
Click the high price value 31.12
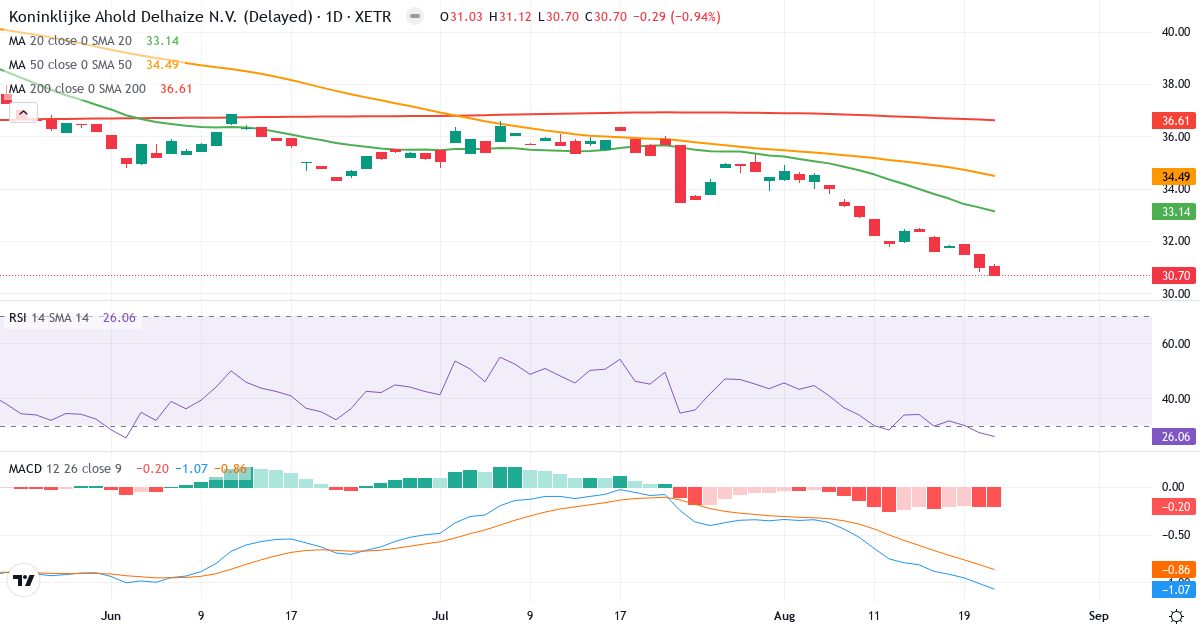[515, 17]
